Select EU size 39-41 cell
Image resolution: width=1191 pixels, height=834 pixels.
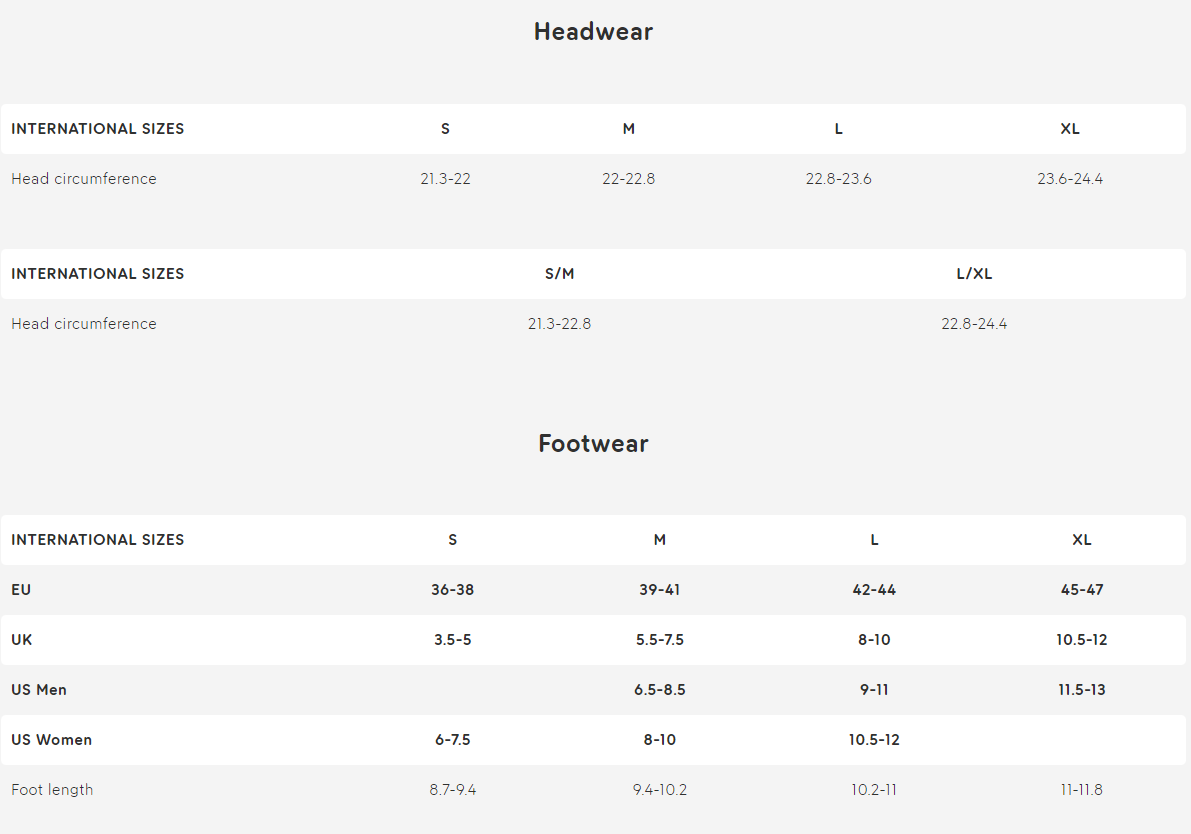[x=659, y=590]
